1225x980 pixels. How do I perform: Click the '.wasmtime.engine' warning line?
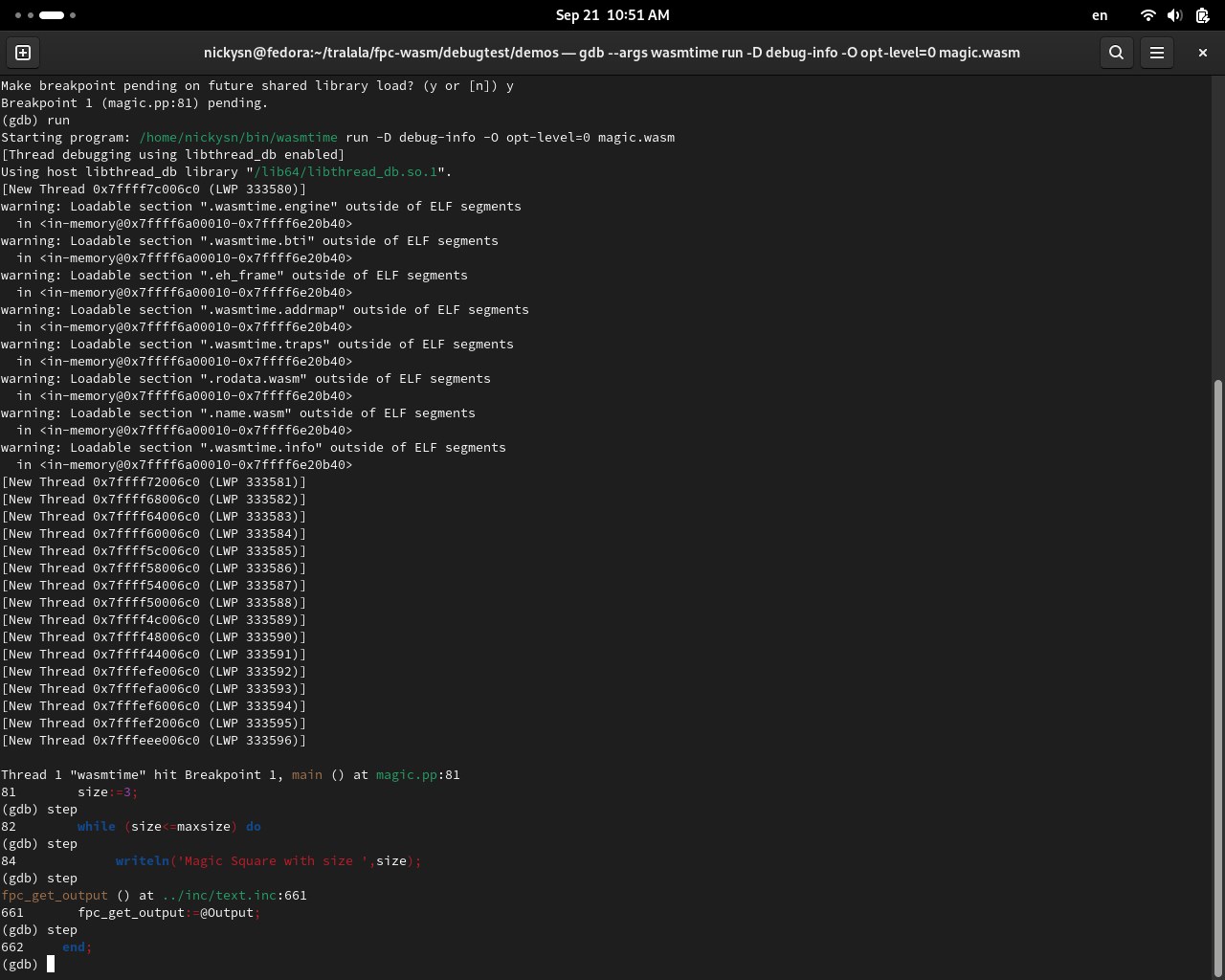click(261, 206)
